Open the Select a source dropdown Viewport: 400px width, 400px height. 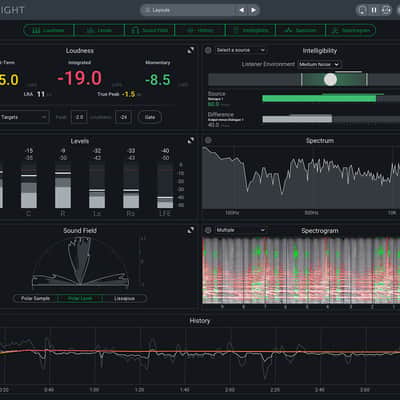click(240, 50)
